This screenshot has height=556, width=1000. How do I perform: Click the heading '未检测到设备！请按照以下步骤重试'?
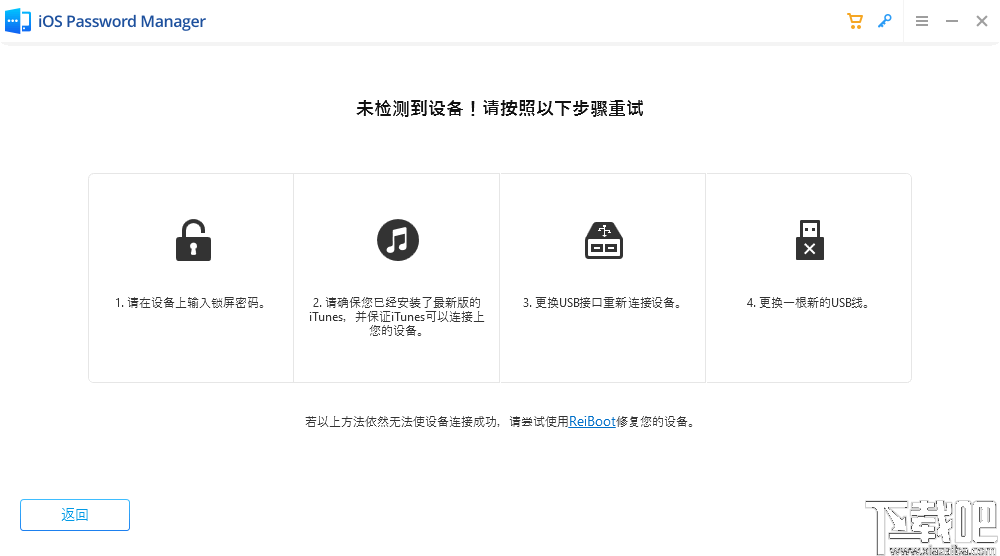tap(499, 108)
